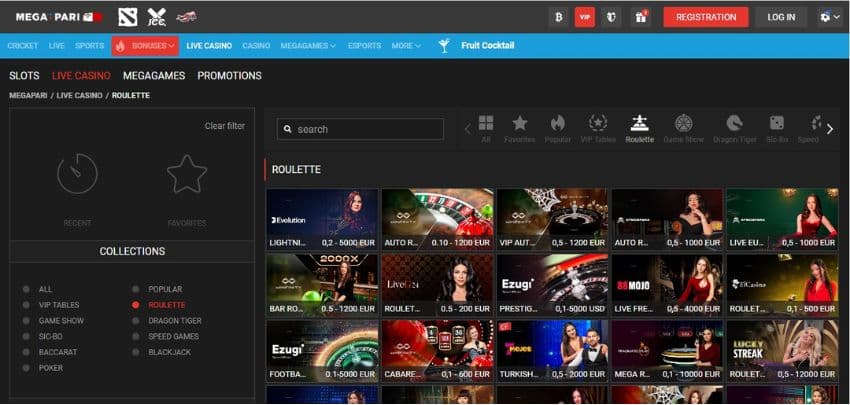Open the Evolution Lightning roulette thumbnail
Screen dimensions: 850x405
pyautogui.click(x=323, y=219)
